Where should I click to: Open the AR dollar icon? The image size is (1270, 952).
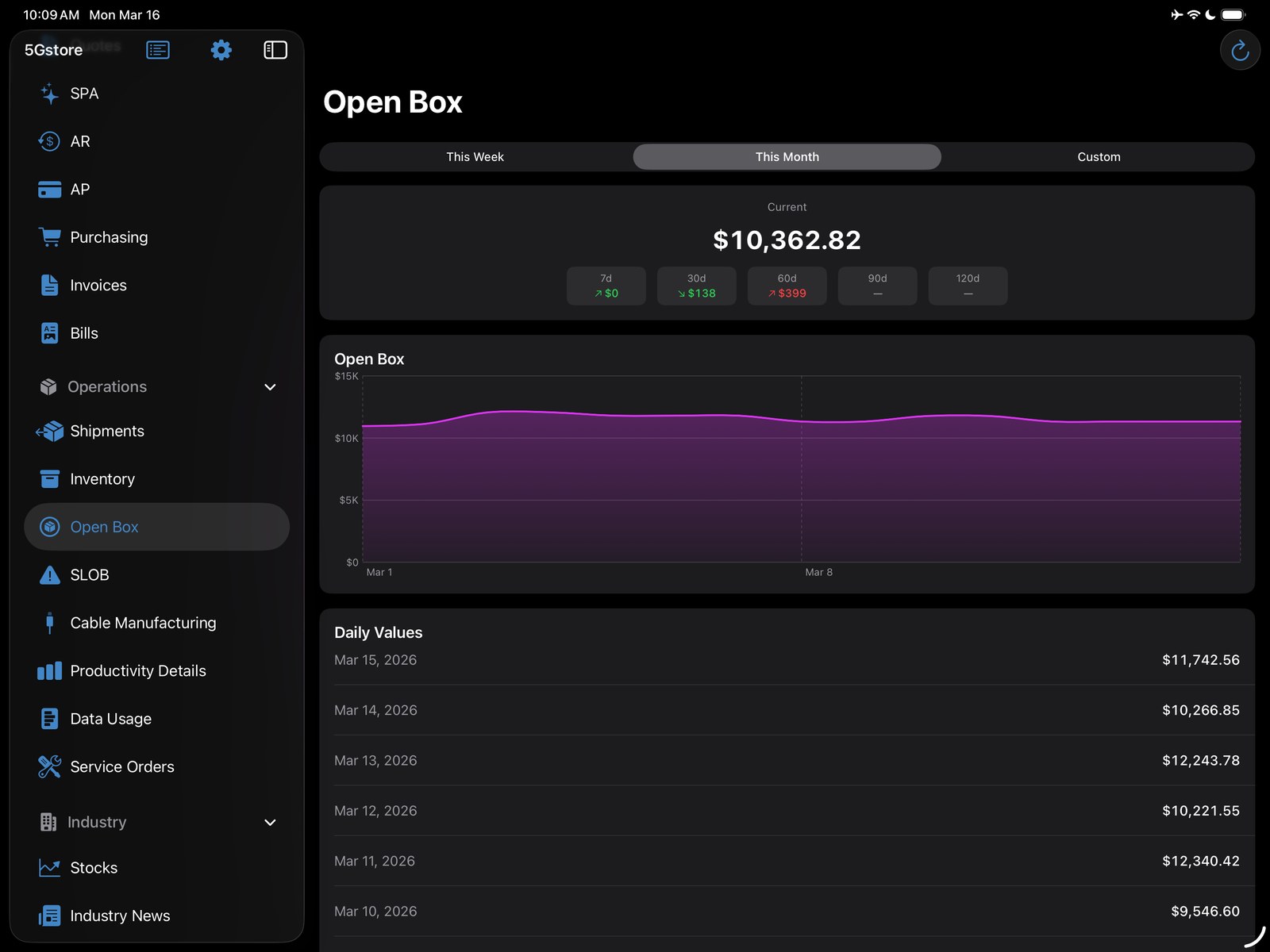pos(48,141)
